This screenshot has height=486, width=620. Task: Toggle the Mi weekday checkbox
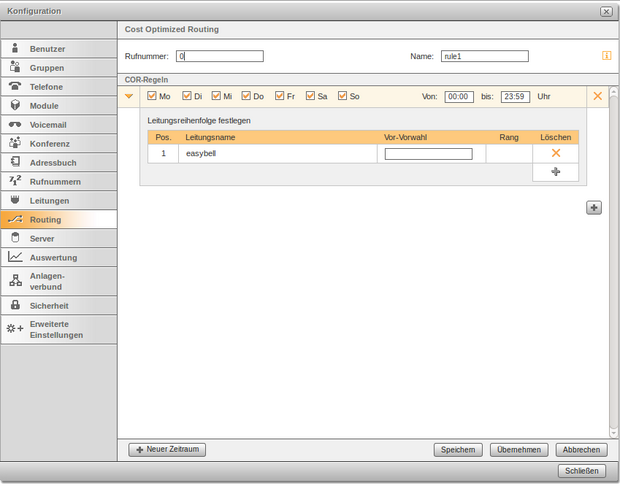[x=216, y=96]
